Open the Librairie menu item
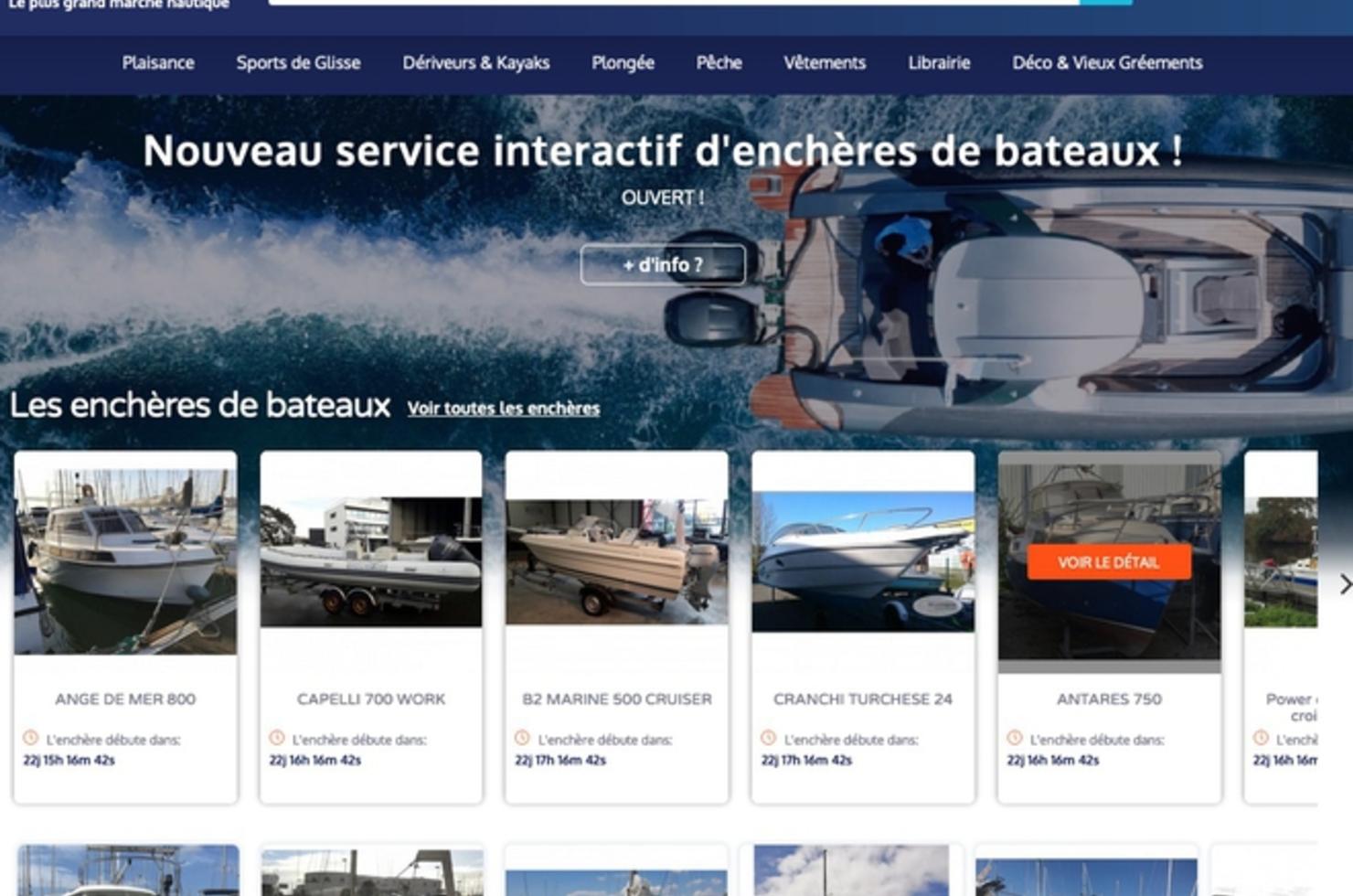The height and width of the screenshot is (896, 1353). [939, 63]
